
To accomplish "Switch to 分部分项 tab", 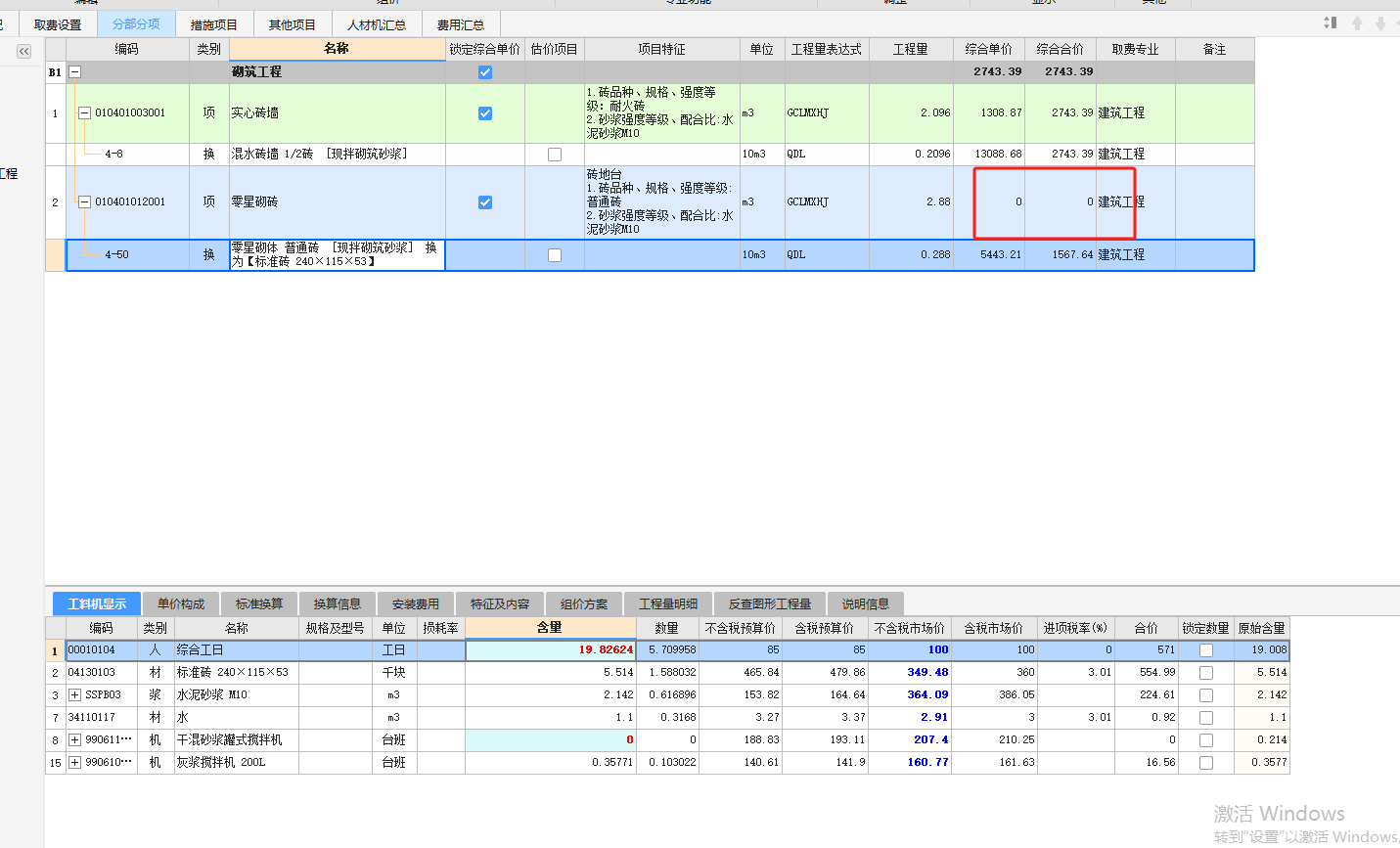I will (x=136, y=24).
